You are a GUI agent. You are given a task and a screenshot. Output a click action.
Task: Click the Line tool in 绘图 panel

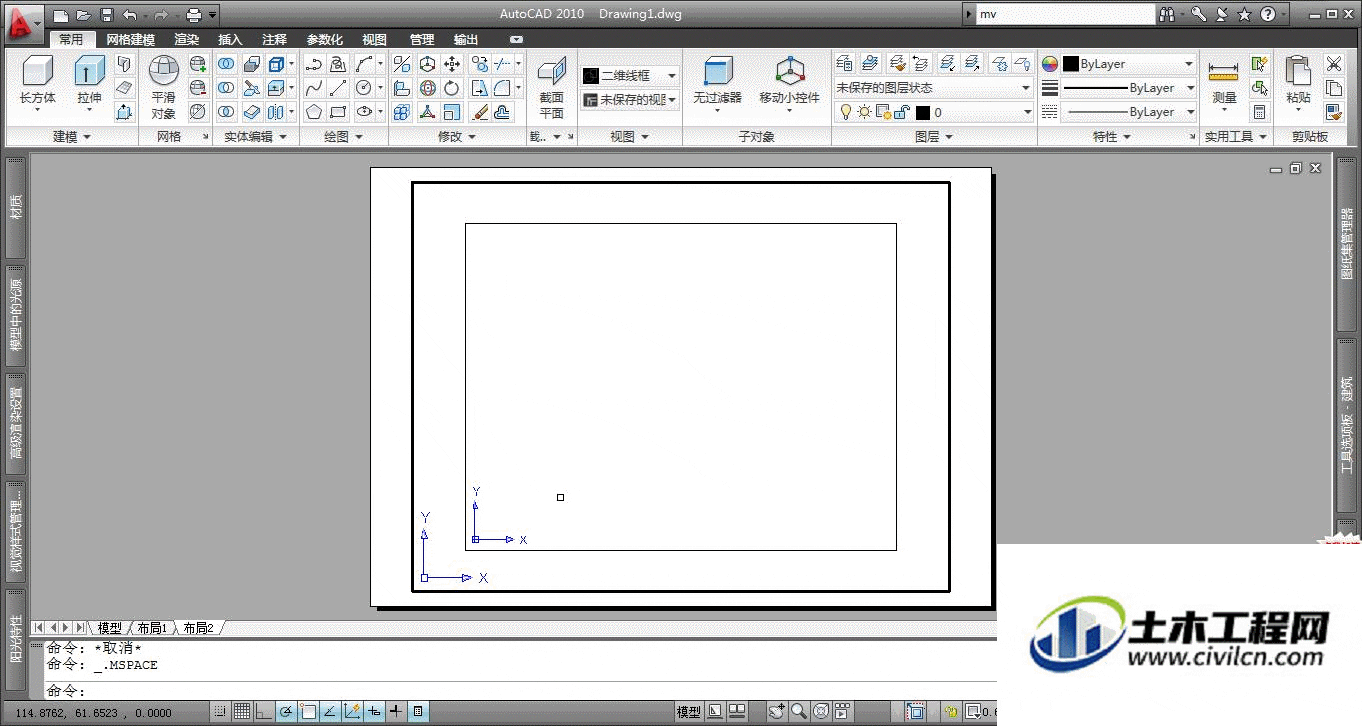coord(339,87)
